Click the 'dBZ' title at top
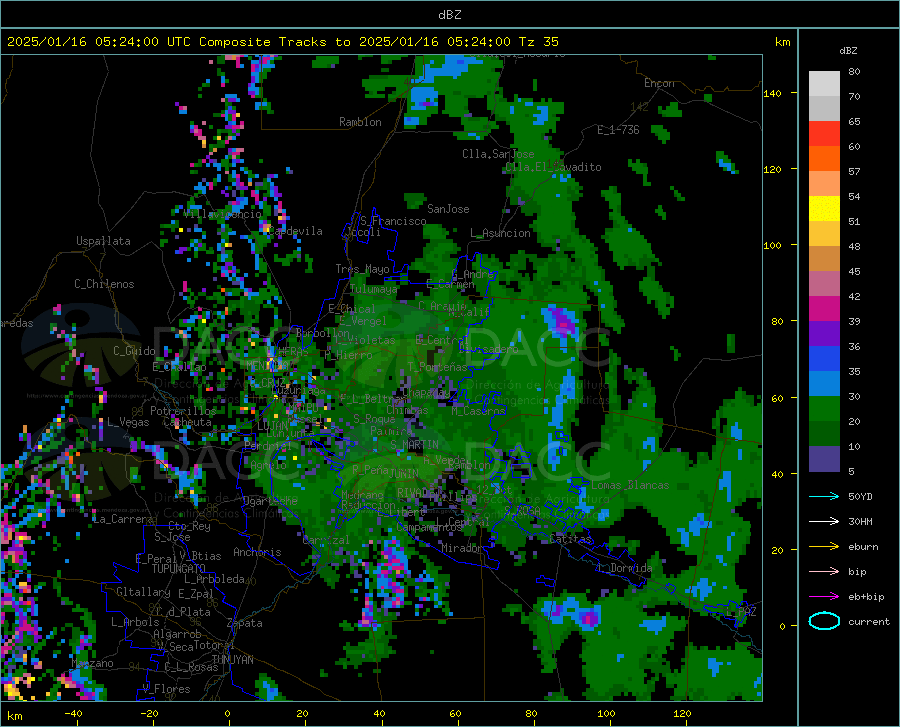The height and width of the screenshot is (727, 900). click(x=449, y=15)
